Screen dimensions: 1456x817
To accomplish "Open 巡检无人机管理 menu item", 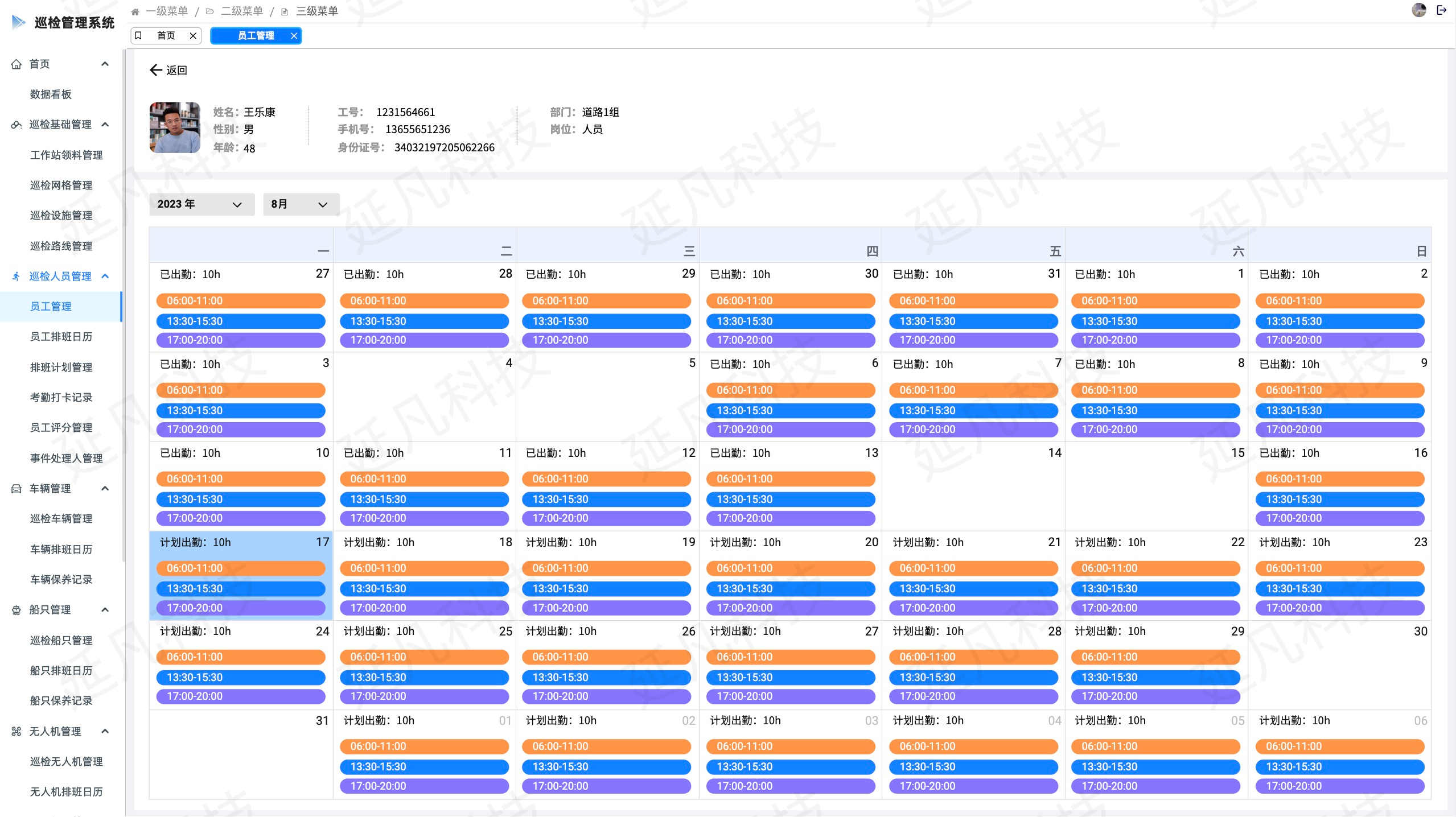I will 67,762.
